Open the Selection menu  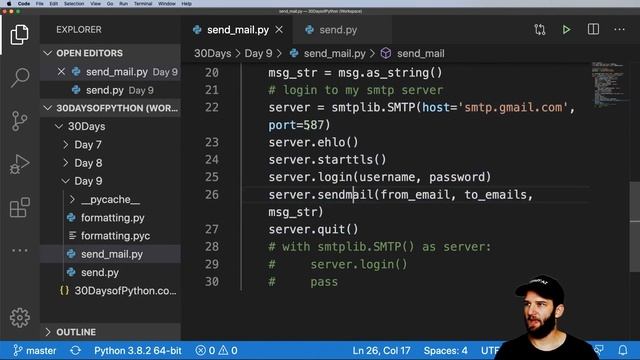point(74,3)
